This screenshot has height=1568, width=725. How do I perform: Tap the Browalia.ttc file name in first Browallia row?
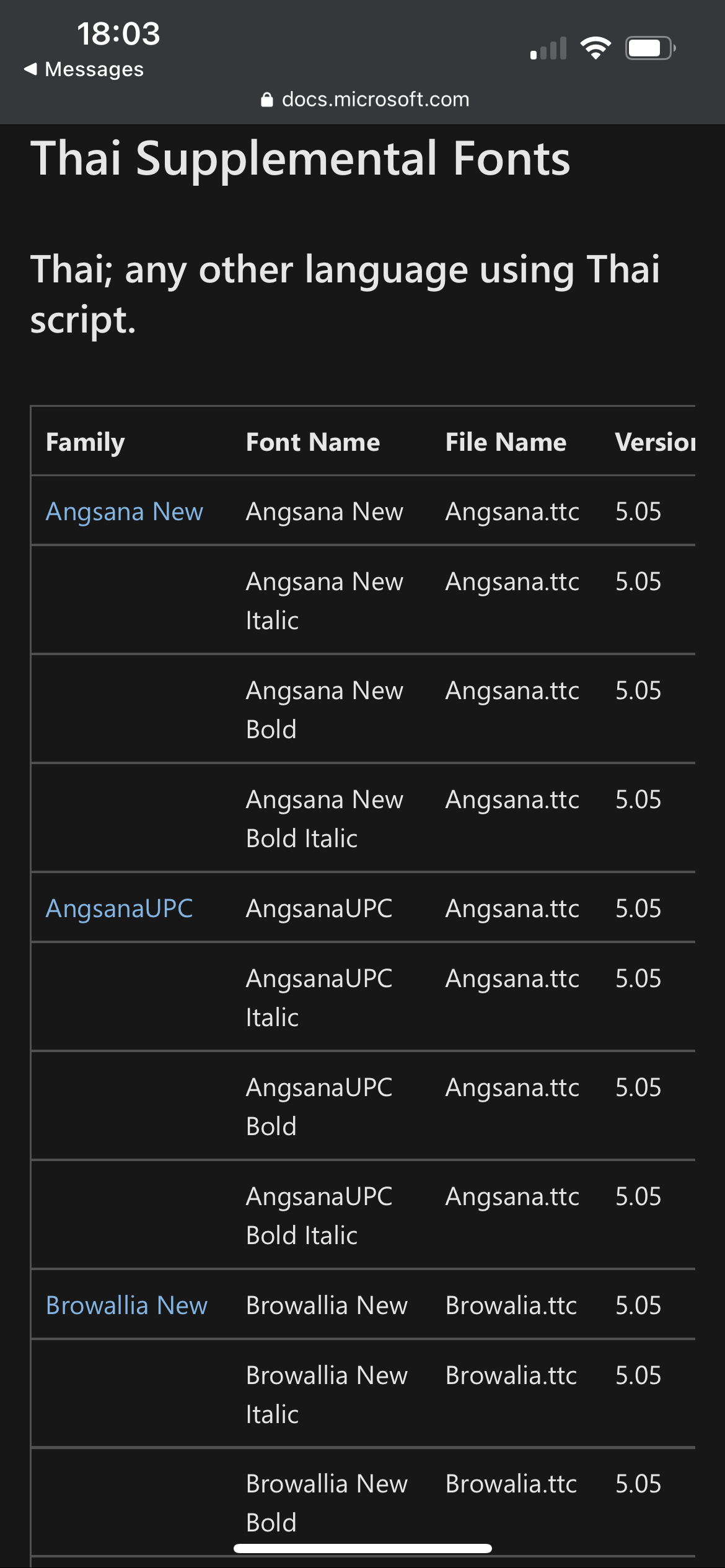click(x=511, y=1305)
